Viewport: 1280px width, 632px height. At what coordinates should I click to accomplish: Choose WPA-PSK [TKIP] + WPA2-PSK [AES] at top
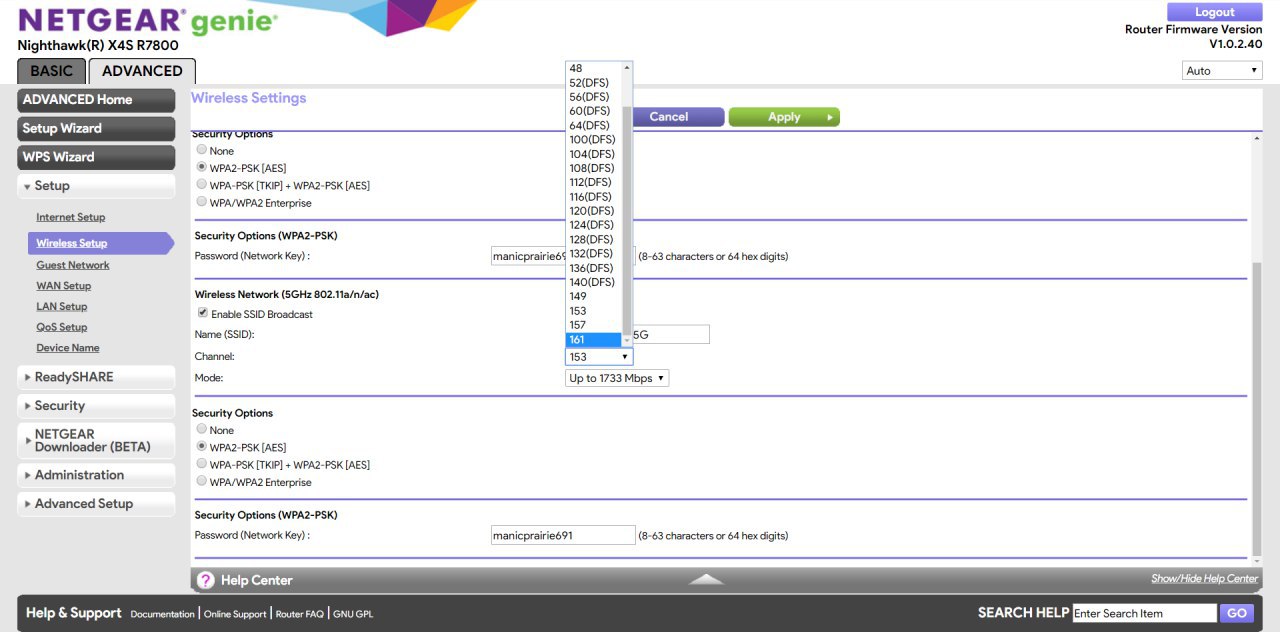point(202,185)
